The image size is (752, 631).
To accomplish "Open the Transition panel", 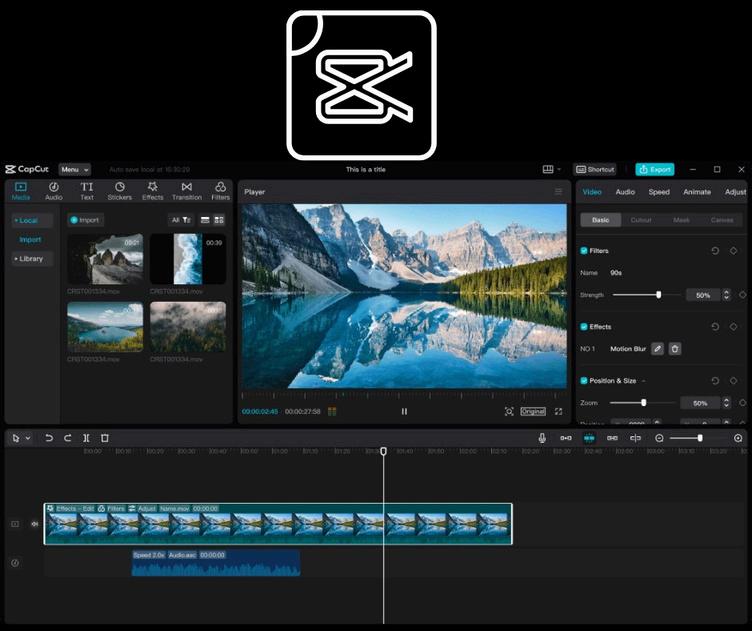I will point(186,190).
